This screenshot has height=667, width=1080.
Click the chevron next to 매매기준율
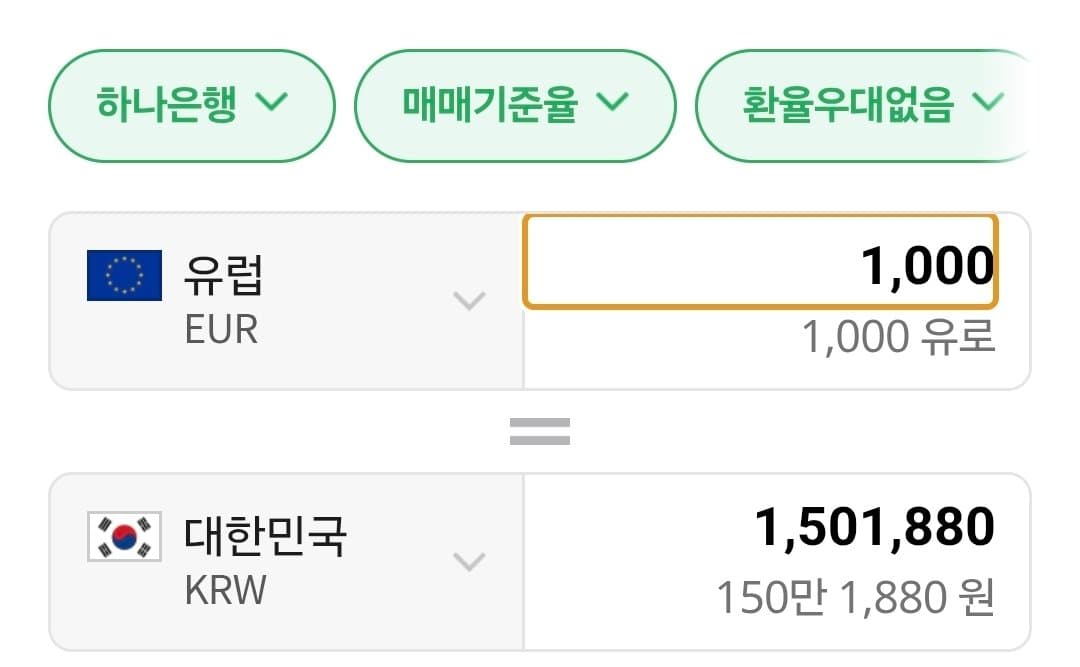click(x=612, y=102)
